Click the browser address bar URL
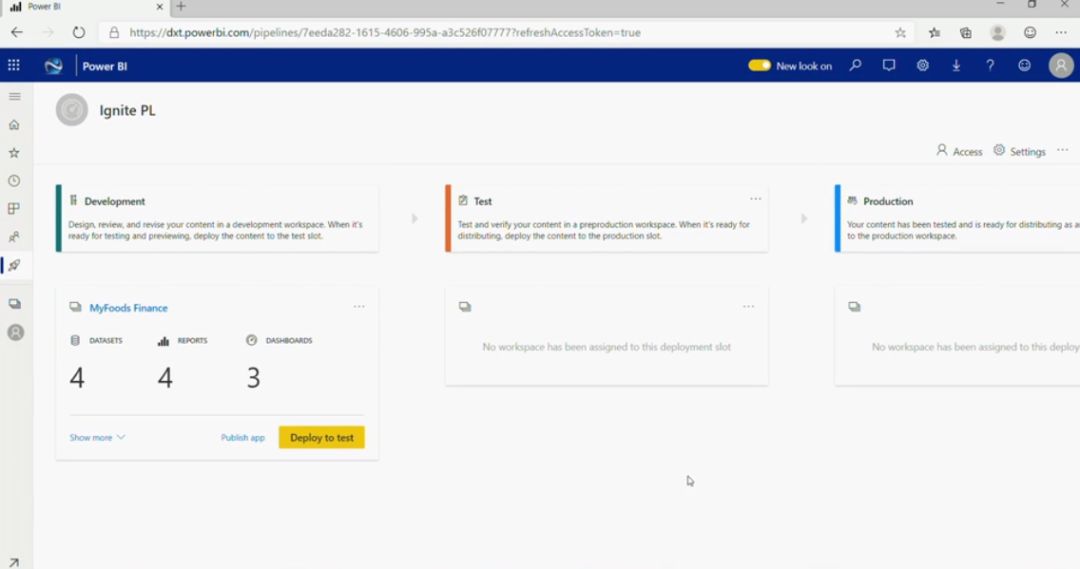 coord(384,32)
